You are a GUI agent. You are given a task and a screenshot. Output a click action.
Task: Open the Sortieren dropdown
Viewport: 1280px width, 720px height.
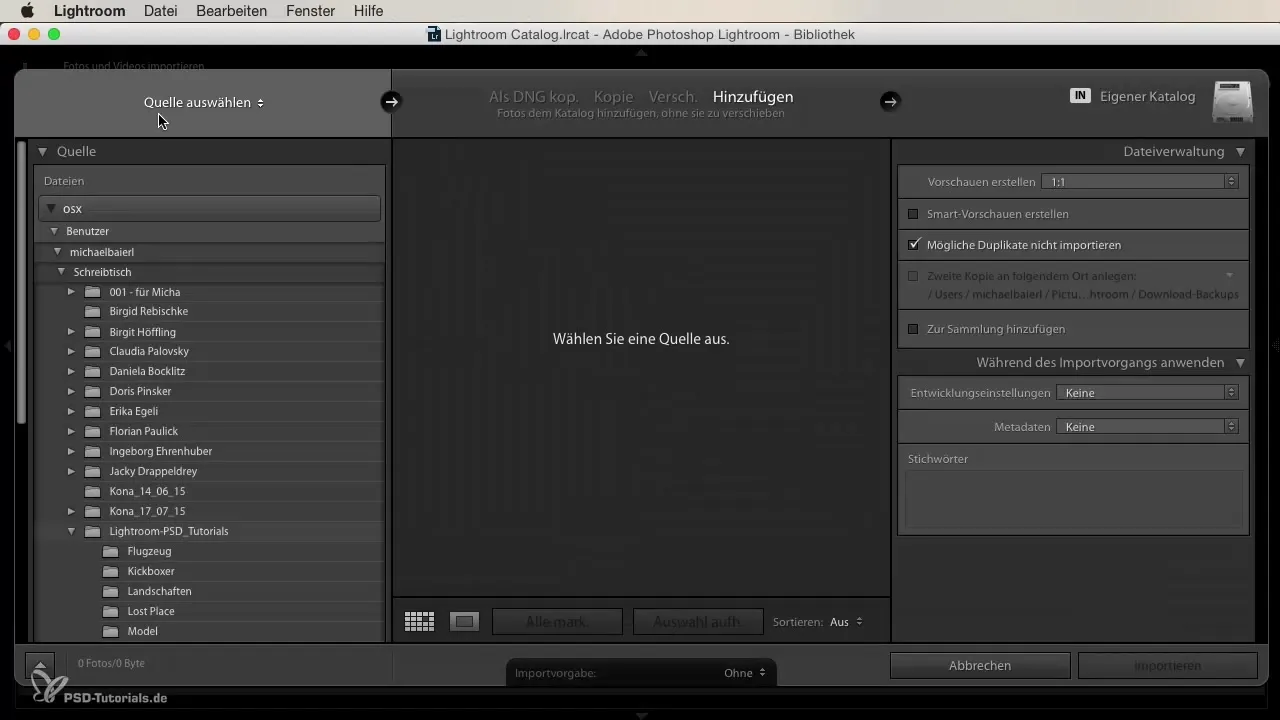(846, 622)
